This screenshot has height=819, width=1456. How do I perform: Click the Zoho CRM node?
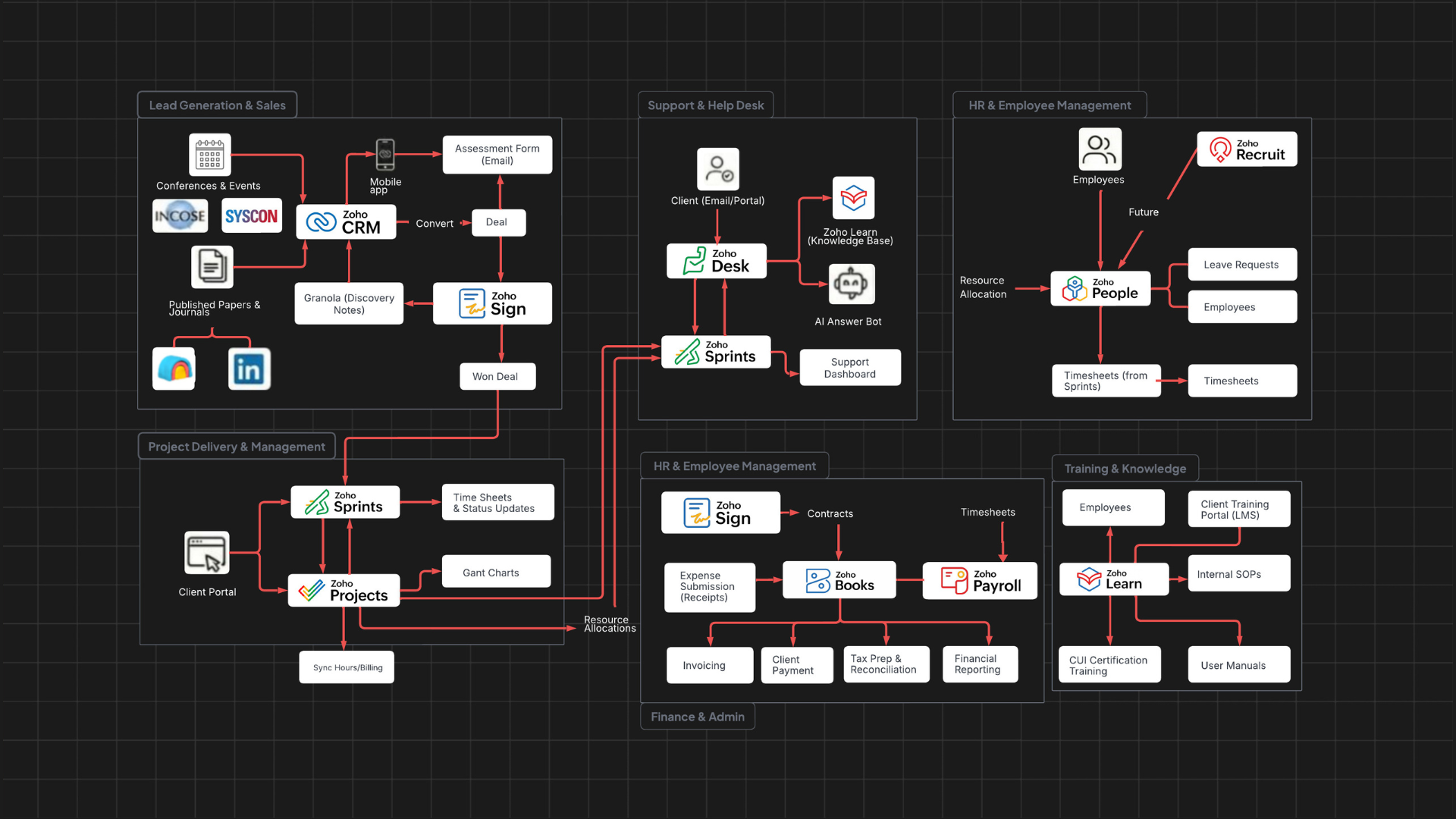click(x=346, y=222)
